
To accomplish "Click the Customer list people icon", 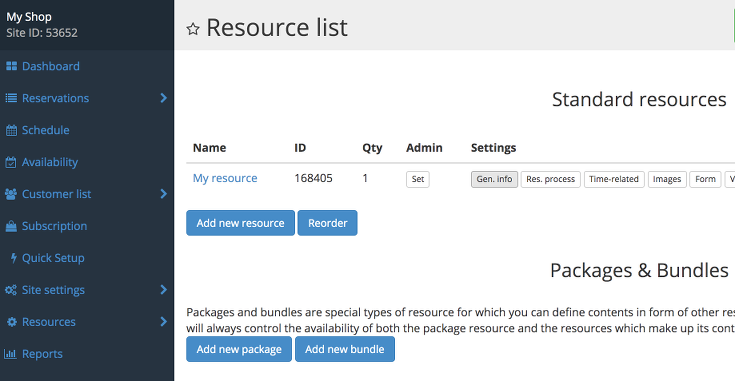I will point(11,194).
